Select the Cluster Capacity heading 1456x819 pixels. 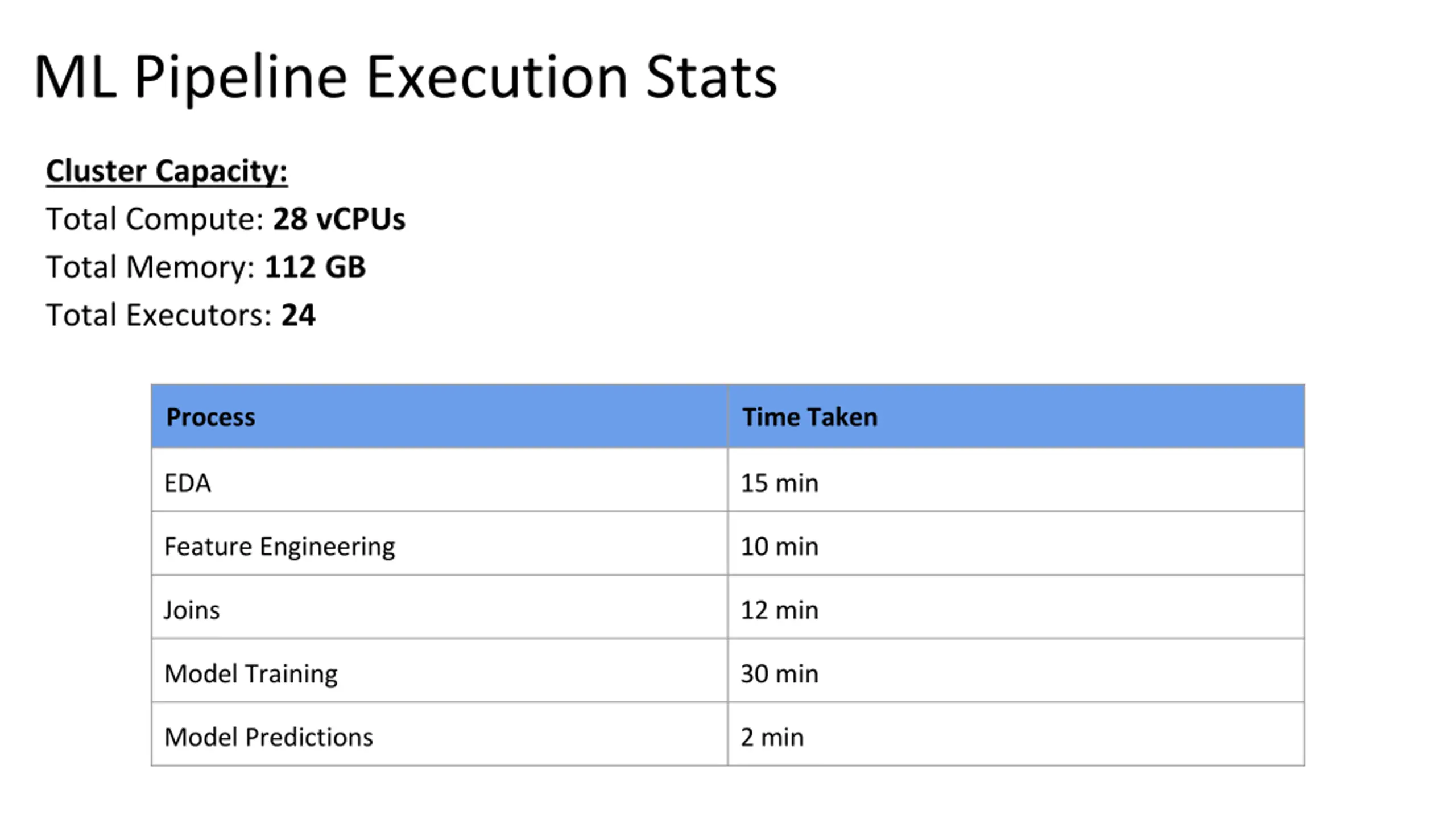167,171
